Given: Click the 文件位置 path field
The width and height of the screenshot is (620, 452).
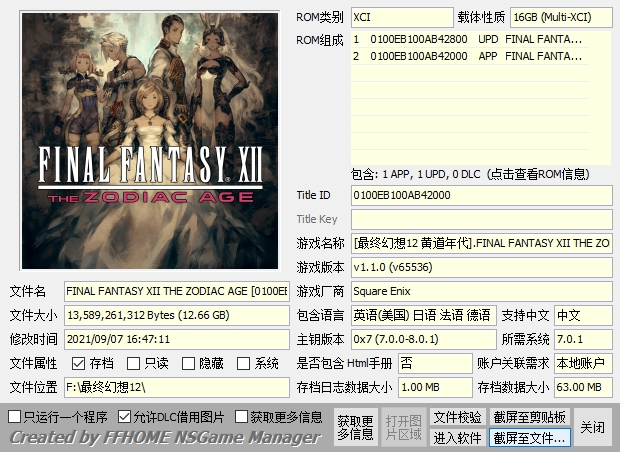Looking at the screenshot, I should tap(177, 387).
